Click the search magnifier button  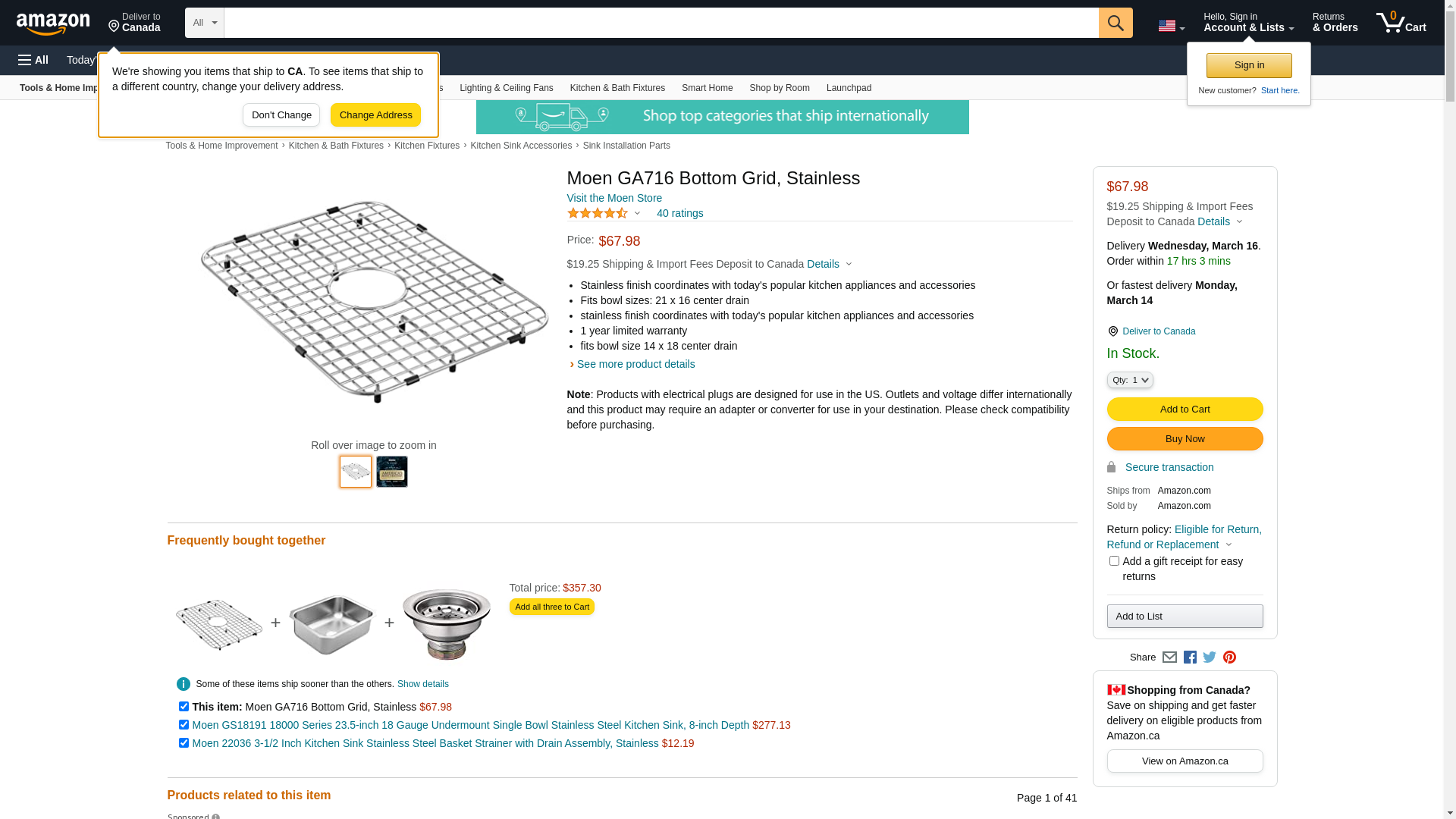1115,23
